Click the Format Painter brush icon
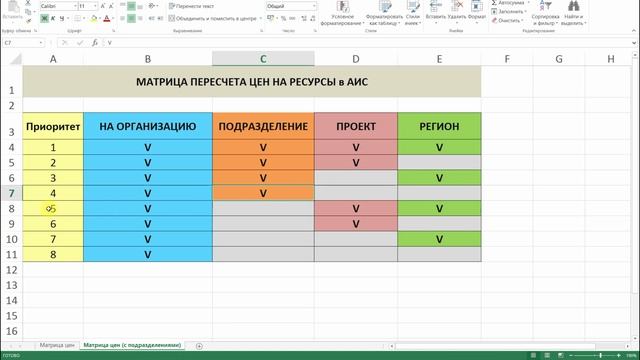 28,20
